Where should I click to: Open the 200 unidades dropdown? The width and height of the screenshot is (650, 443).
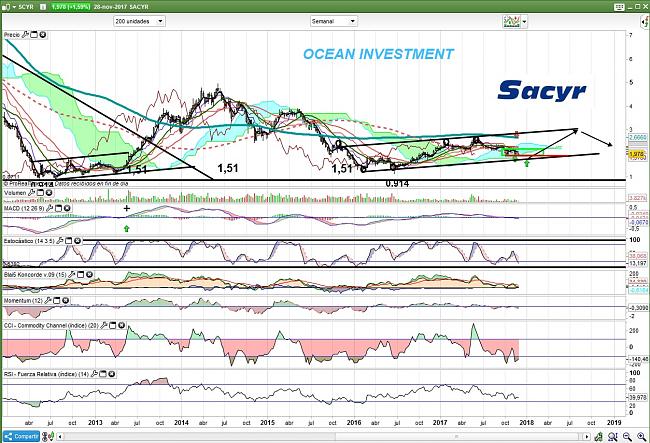139,21
